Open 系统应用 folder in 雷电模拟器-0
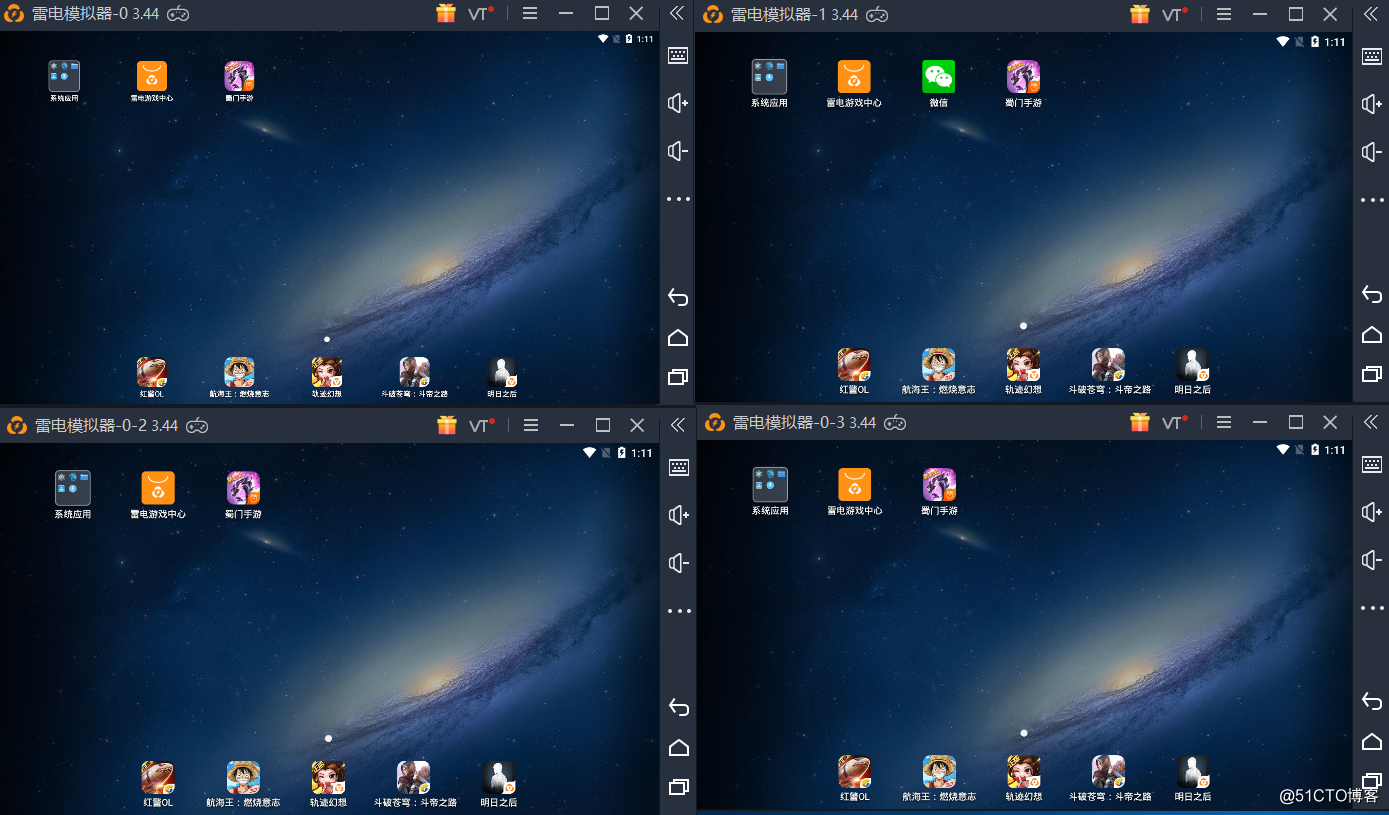Image resolution: width=1389 pixels, height=815 pixels. coord(64,76)
